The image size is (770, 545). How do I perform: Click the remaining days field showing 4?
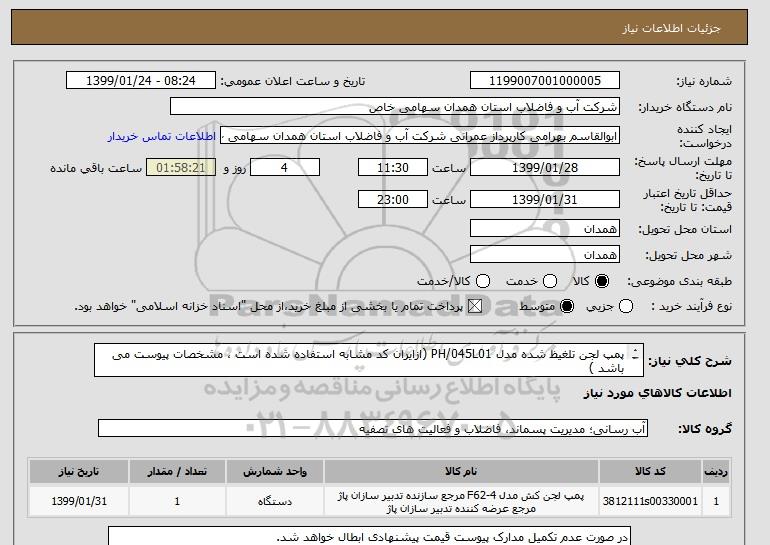point(285,167)
